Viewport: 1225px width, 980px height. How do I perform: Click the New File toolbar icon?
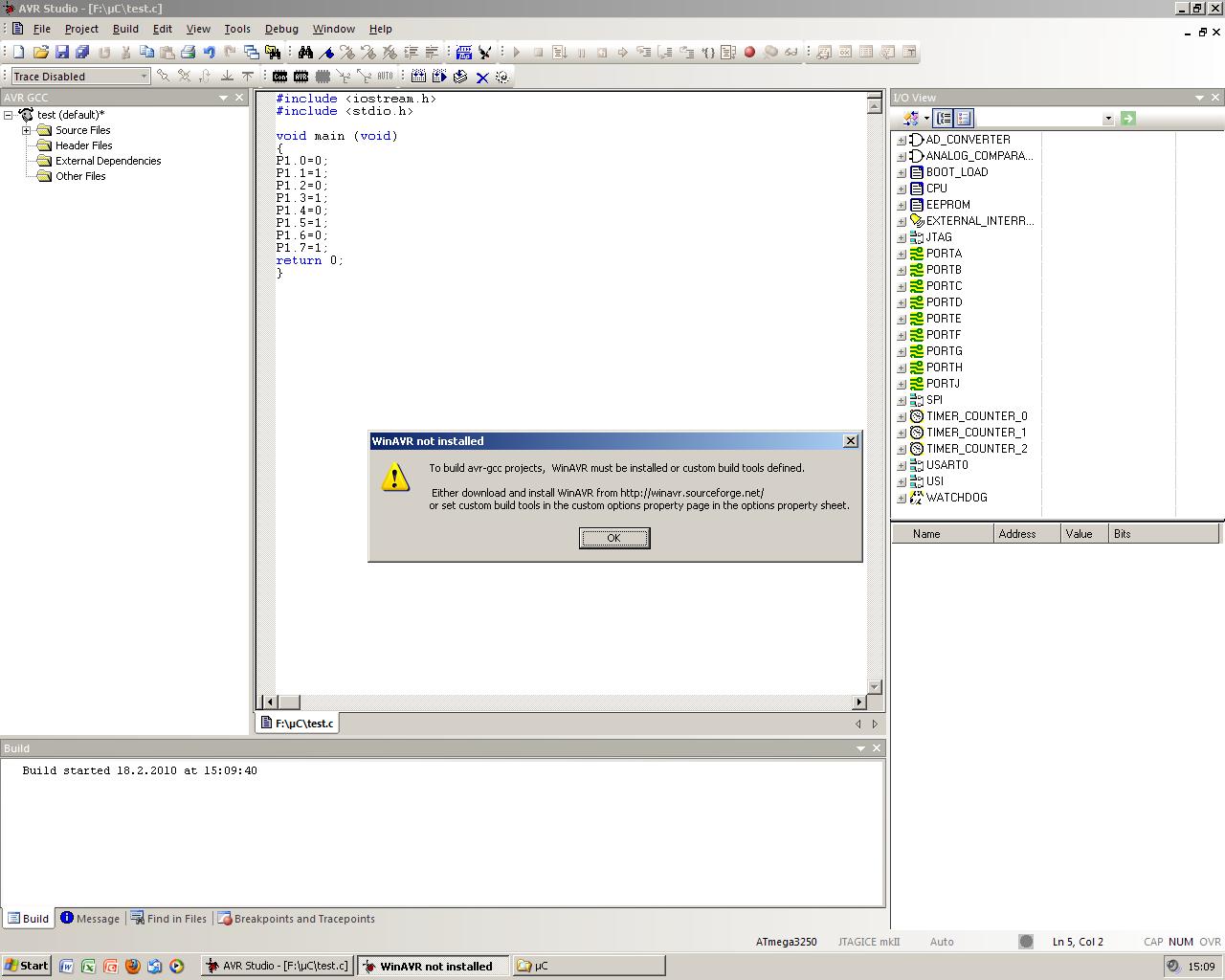(x=18, y=53)
